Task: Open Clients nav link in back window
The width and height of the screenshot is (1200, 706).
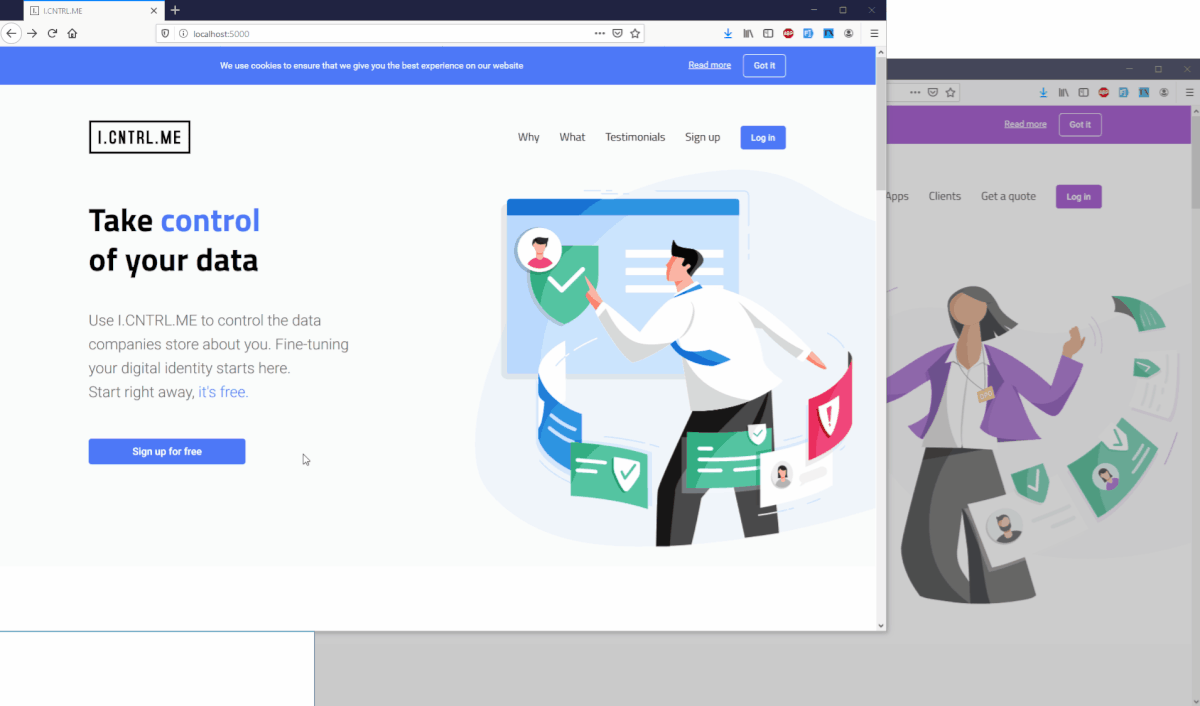Action: point(944,196)
